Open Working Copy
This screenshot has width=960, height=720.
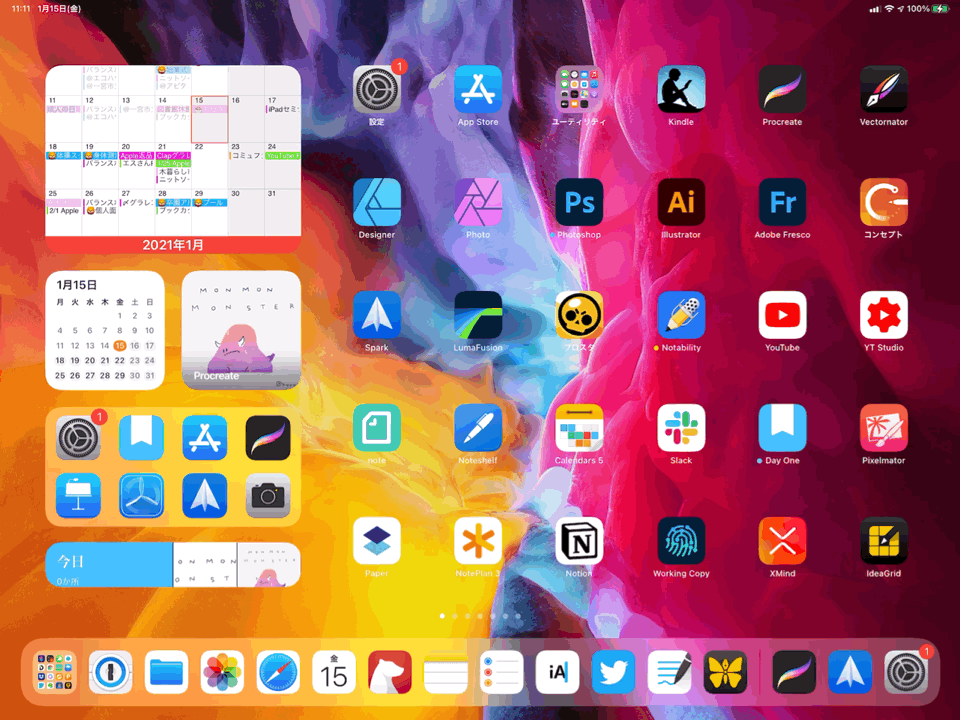click(x=681, y=541)
